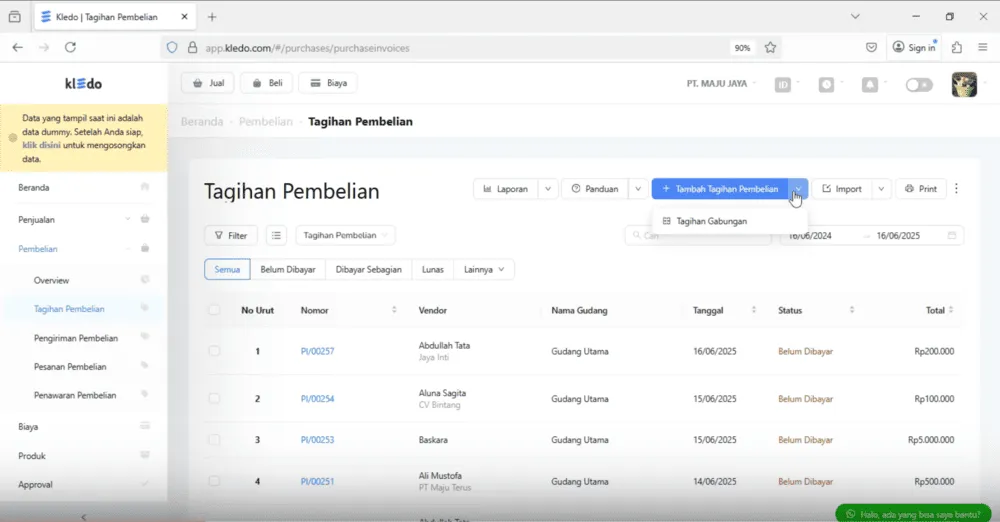Open the calendar icon in date range
Viewport: 1000px width, 522px height.
[x=952, y=235]
